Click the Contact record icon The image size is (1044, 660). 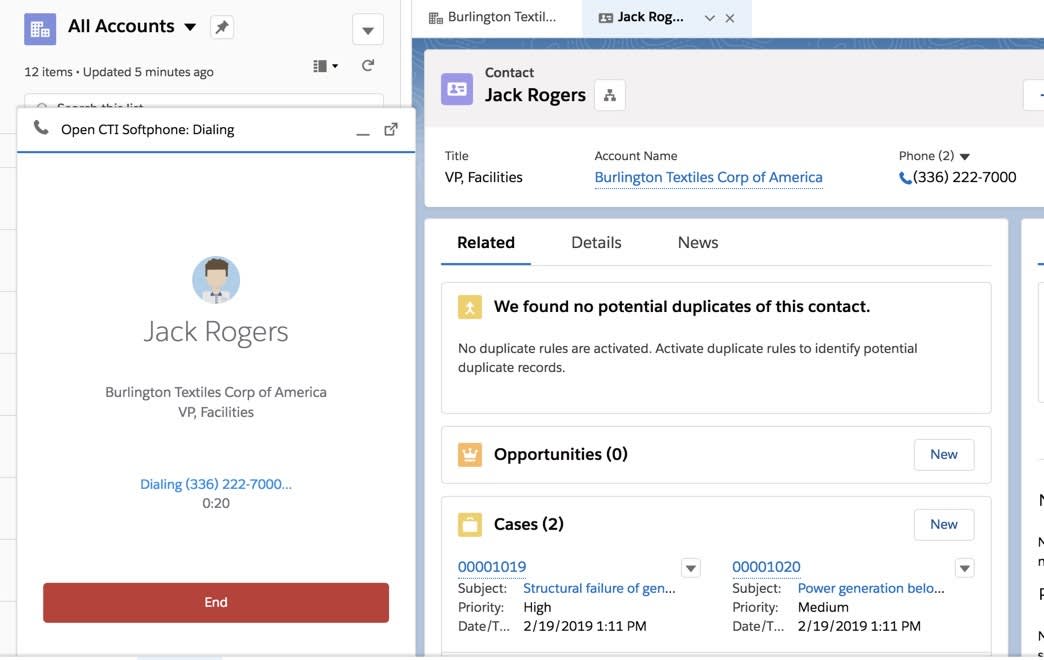coord(457,89)
